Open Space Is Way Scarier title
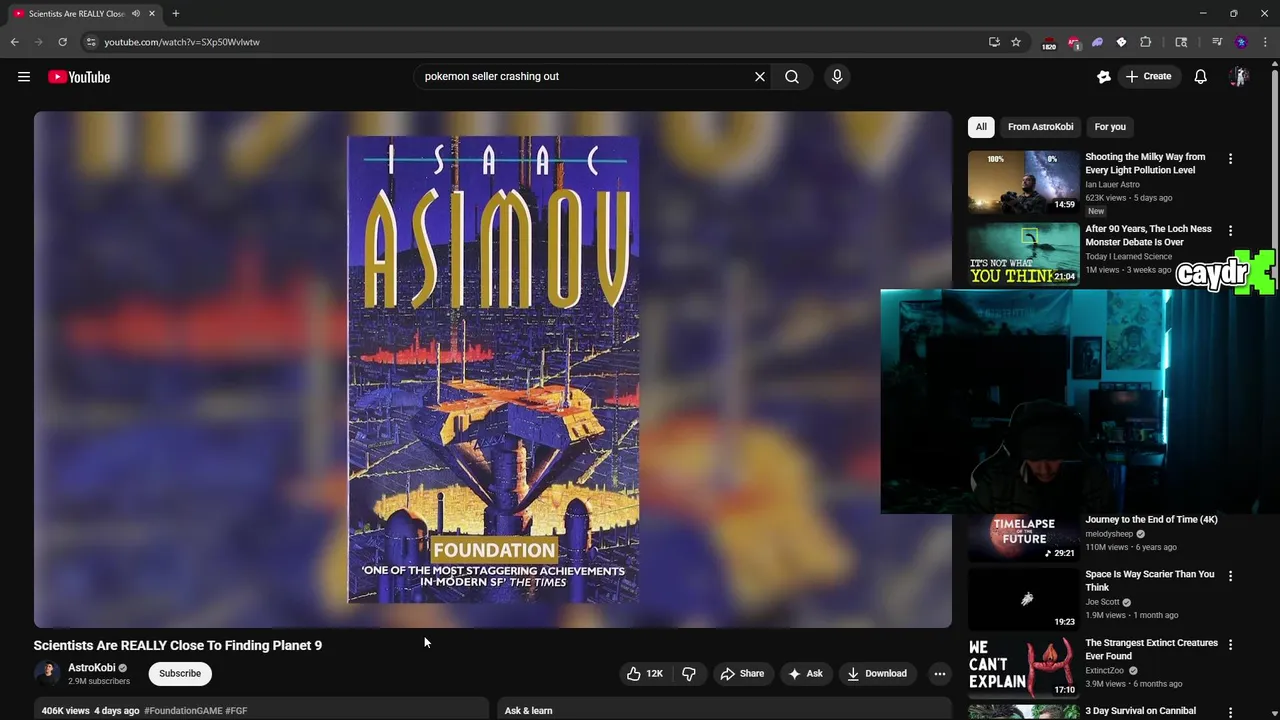The height and width of the screenshot is (720, 1280). [1150, 581]
